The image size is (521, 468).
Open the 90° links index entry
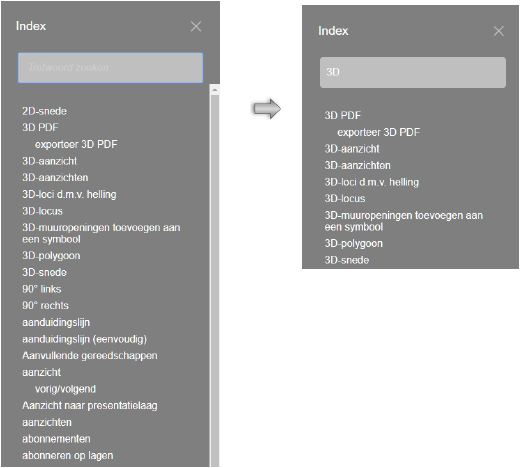point(42,289)
